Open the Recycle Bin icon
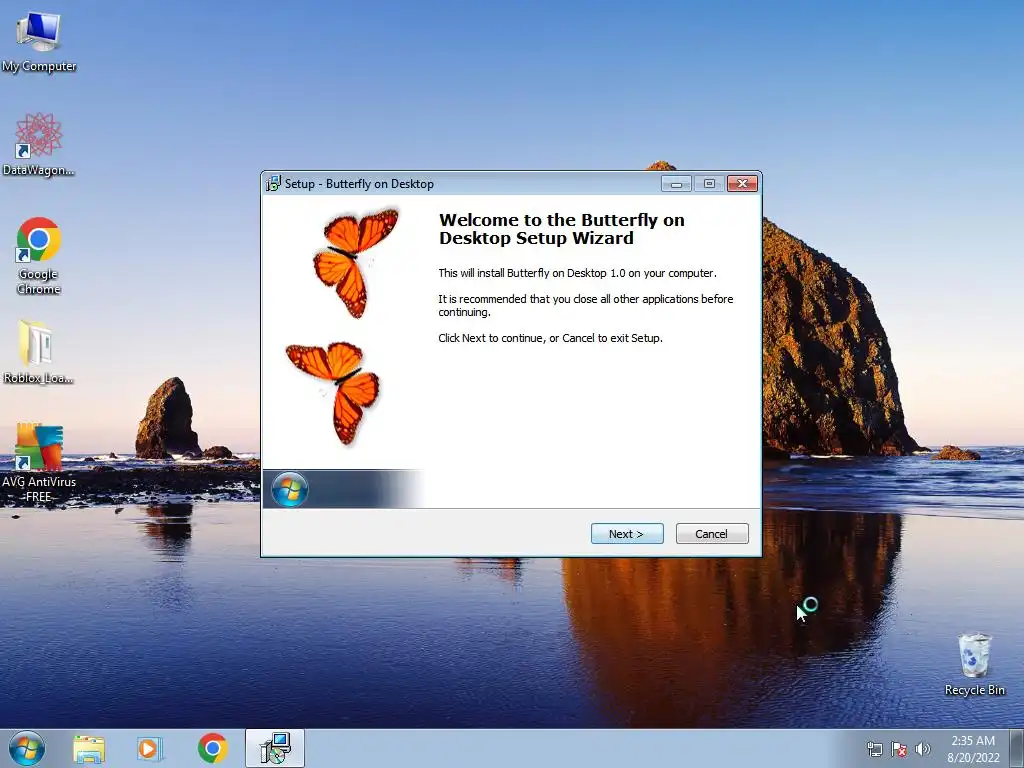 [x=974, y=664]
